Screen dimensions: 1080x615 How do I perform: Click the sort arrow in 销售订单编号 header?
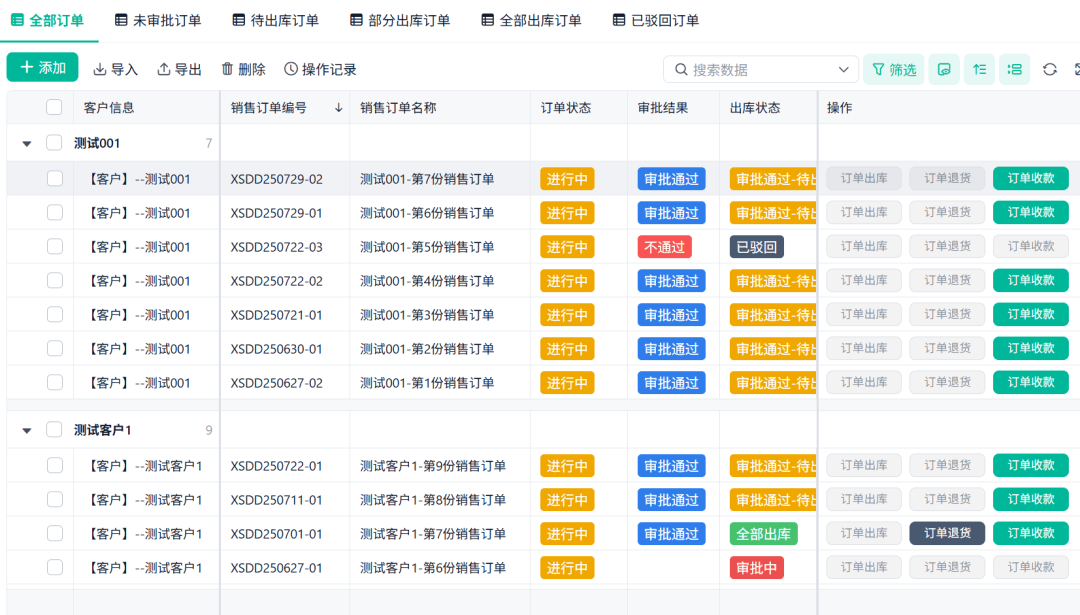tap(338, 107)
